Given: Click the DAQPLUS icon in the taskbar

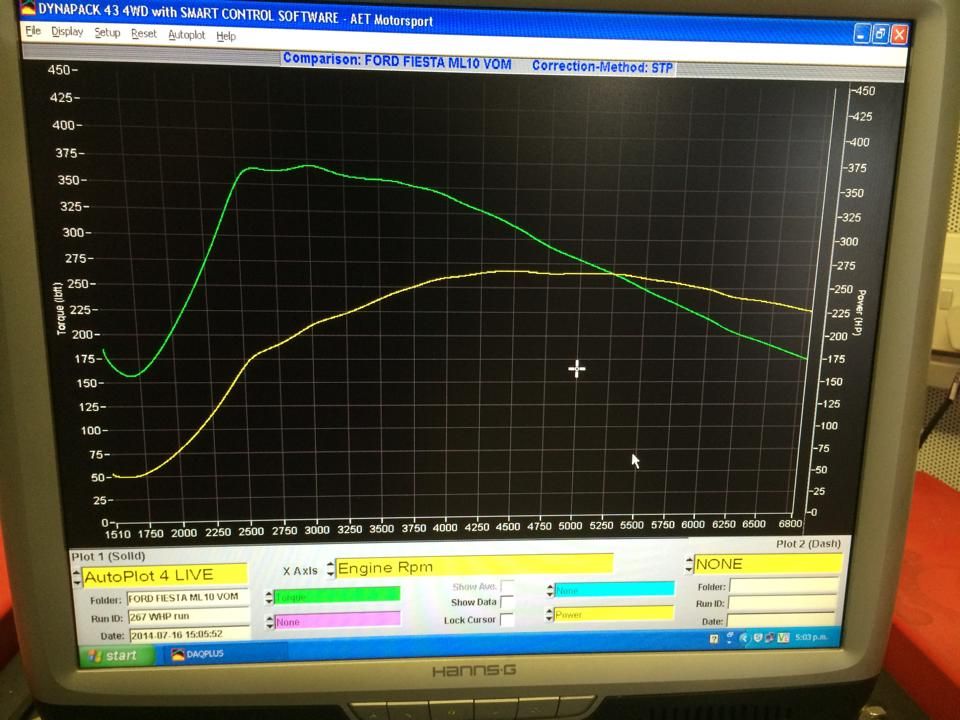Looking at the screenshot, I should click(178, 654).
